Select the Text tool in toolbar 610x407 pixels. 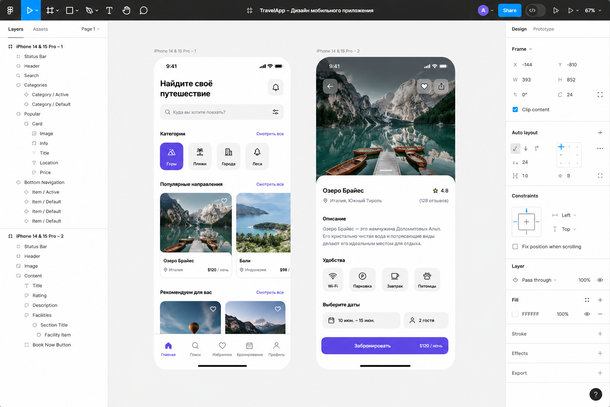pyautogui.click(x=109, y=11)
